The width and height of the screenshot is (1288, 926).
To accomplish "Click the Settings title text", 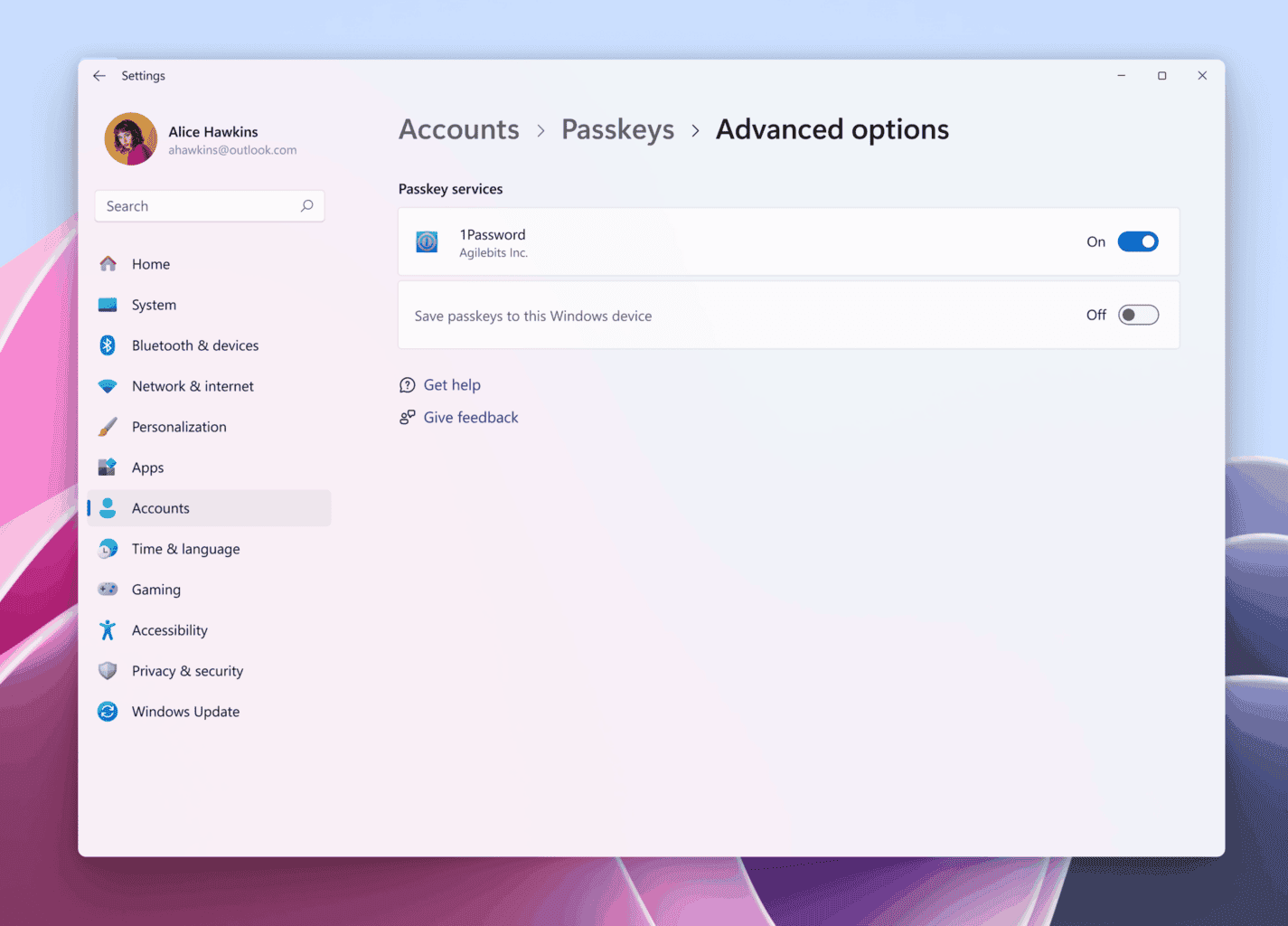I will [x=143, y=76].
